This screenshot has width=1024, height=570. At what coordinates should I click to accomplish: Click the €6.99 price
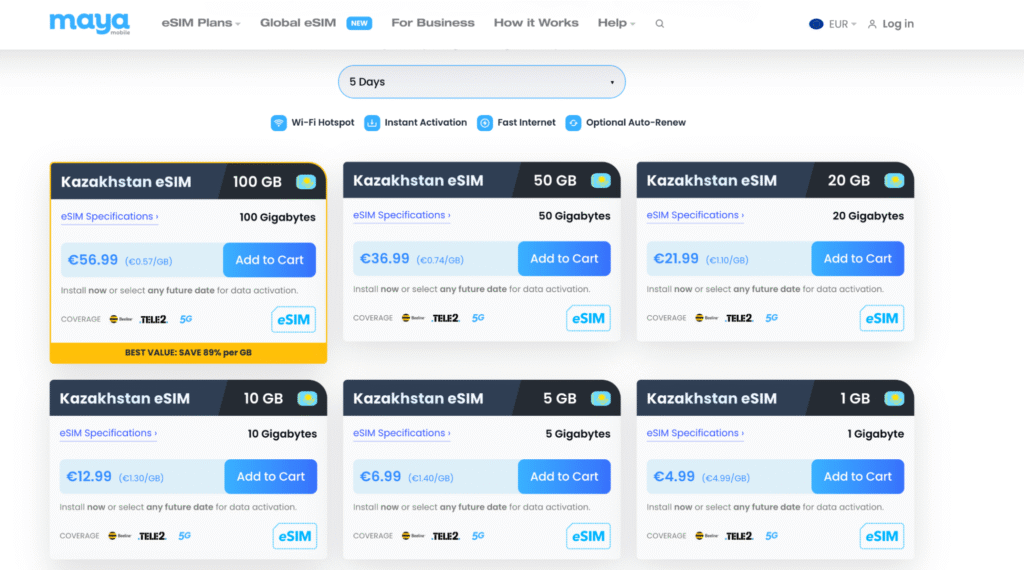pos(380,477)
